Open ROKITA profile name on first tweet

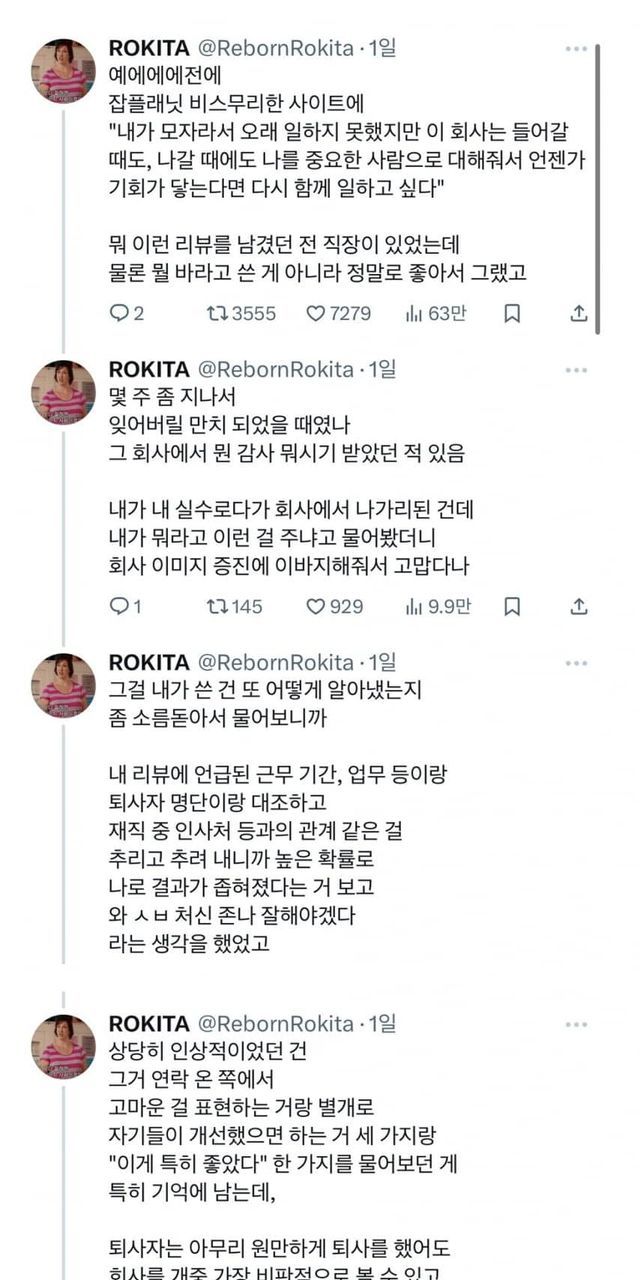(x=148, y=48)
